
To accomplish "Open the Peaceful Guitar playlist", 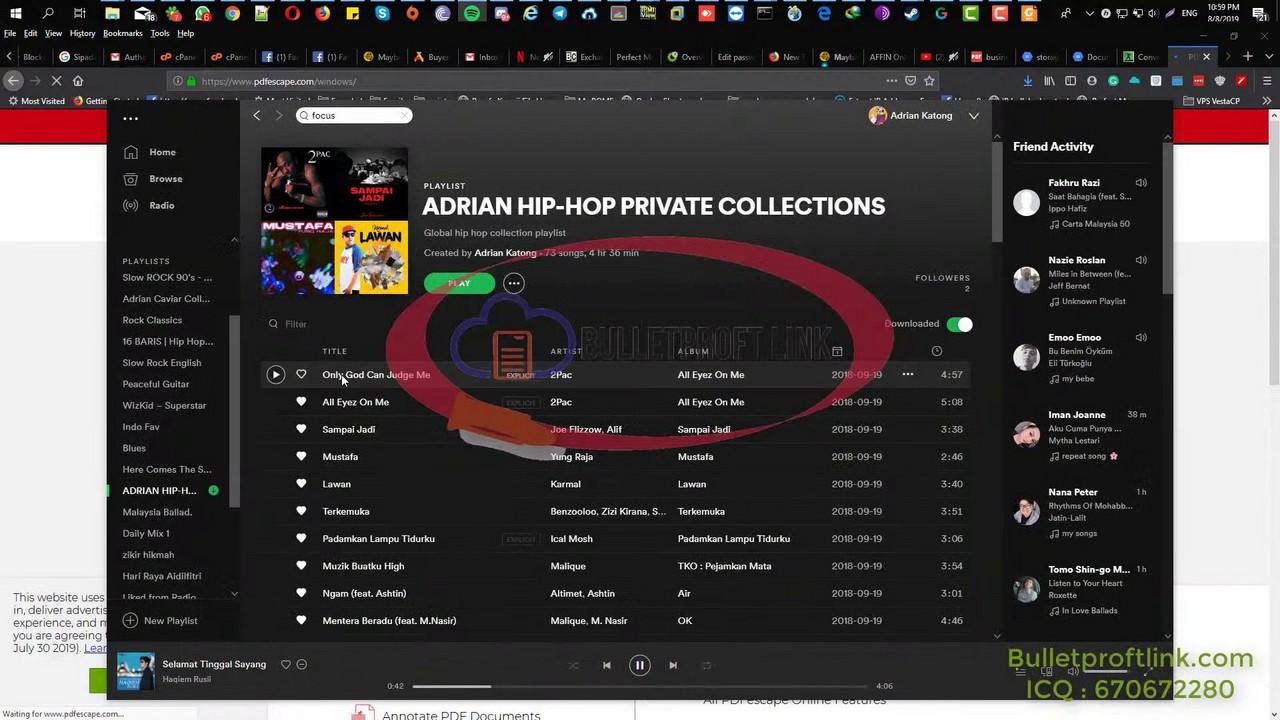I will 156,384.
